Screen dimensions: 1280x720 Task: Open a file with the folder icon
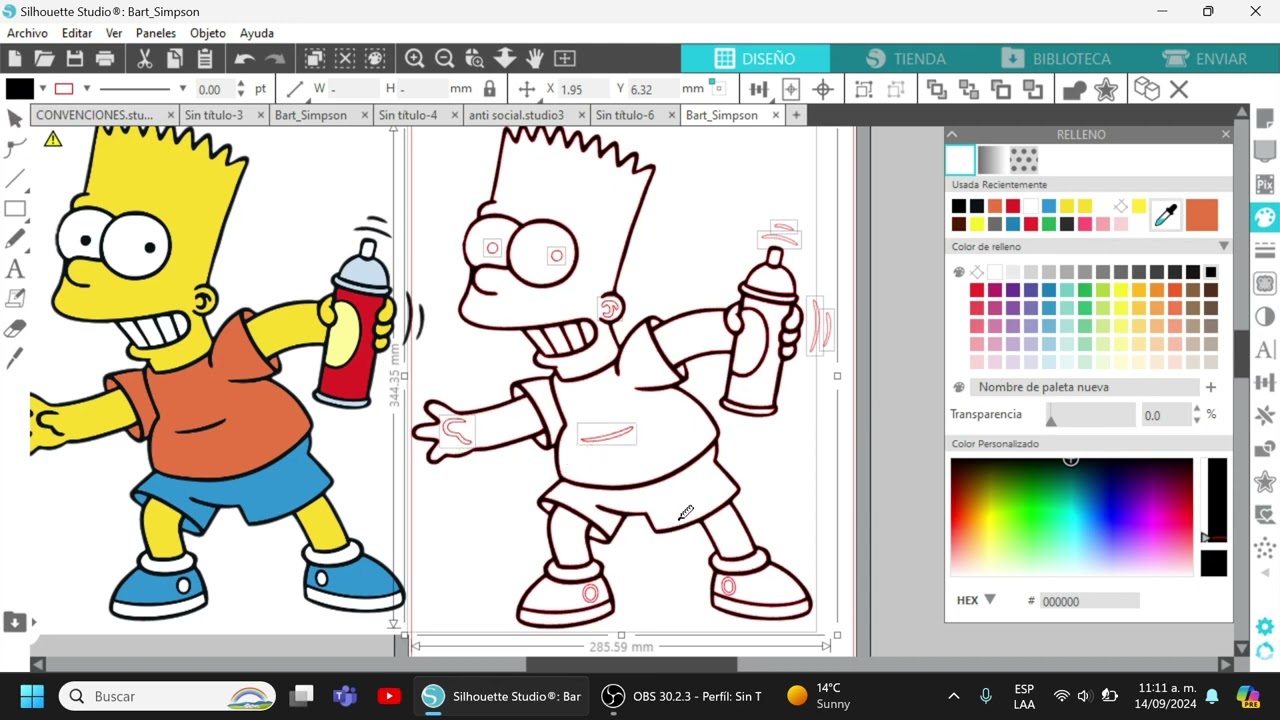pos(44,58)
